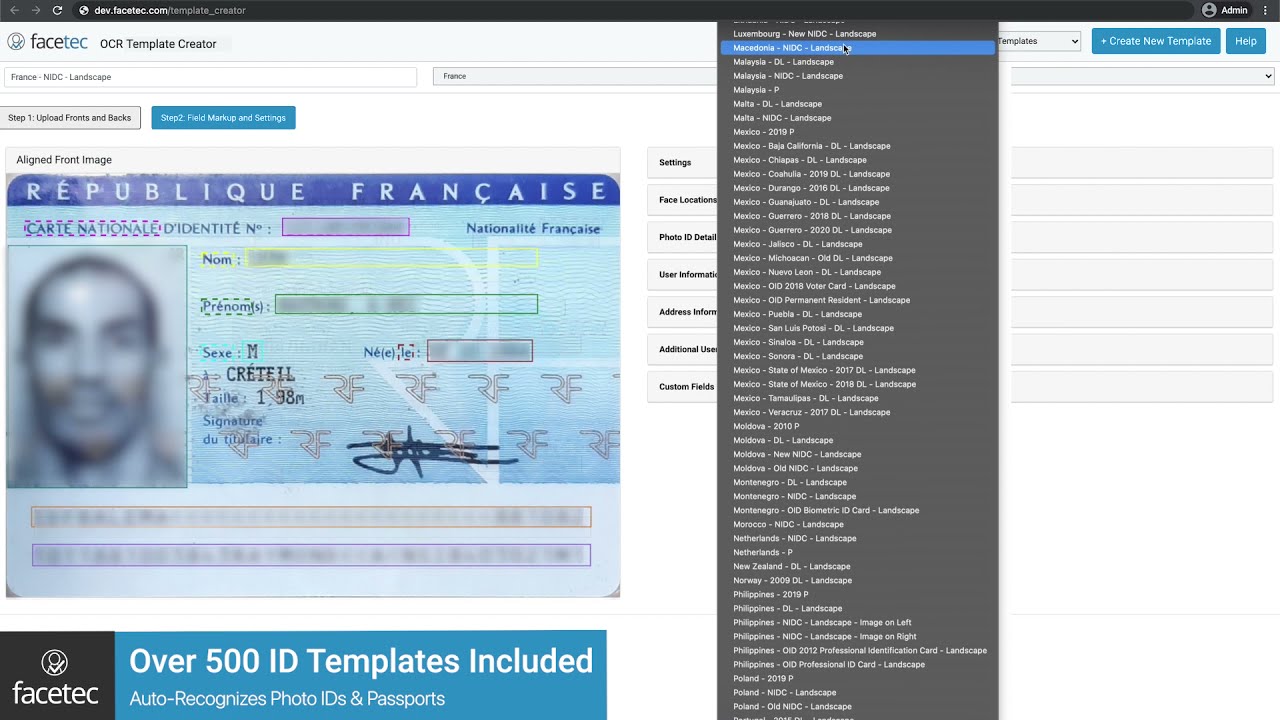Select Mexico - Jalisco - DL - Landscape

click(x=858, y=244)
